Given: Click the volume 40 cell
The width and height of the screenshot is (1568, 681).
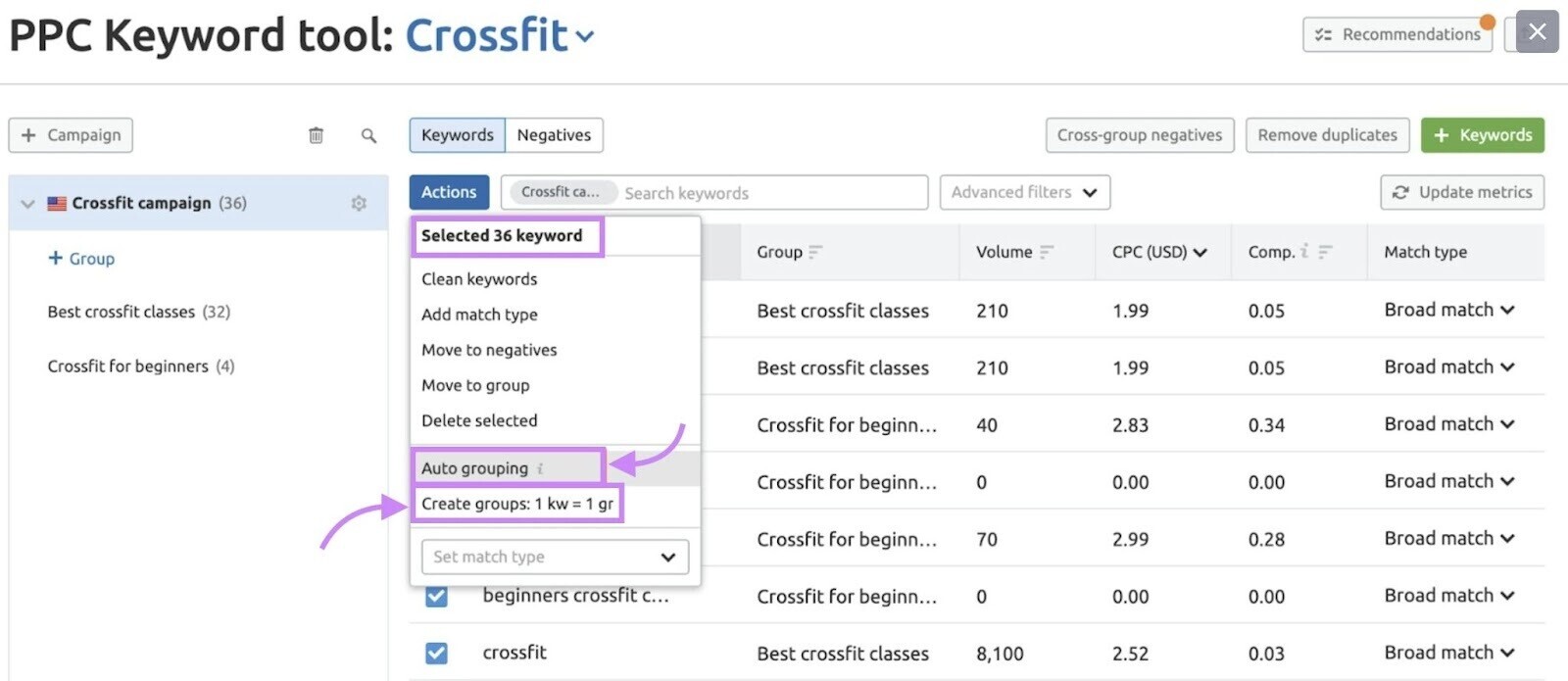Looking at the screenshot, I should coord(987,425).
